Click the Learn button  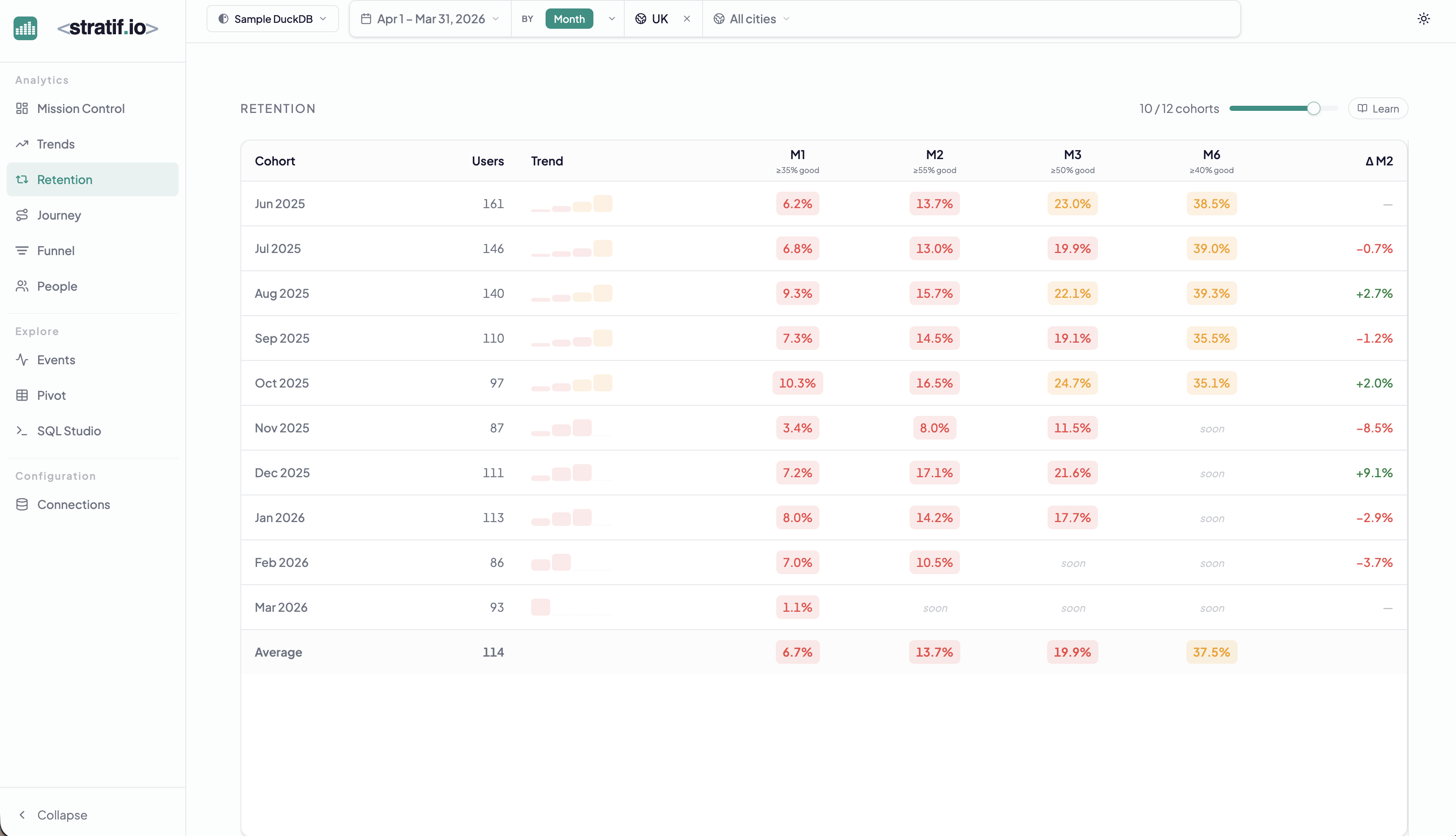click(1378, 108)
